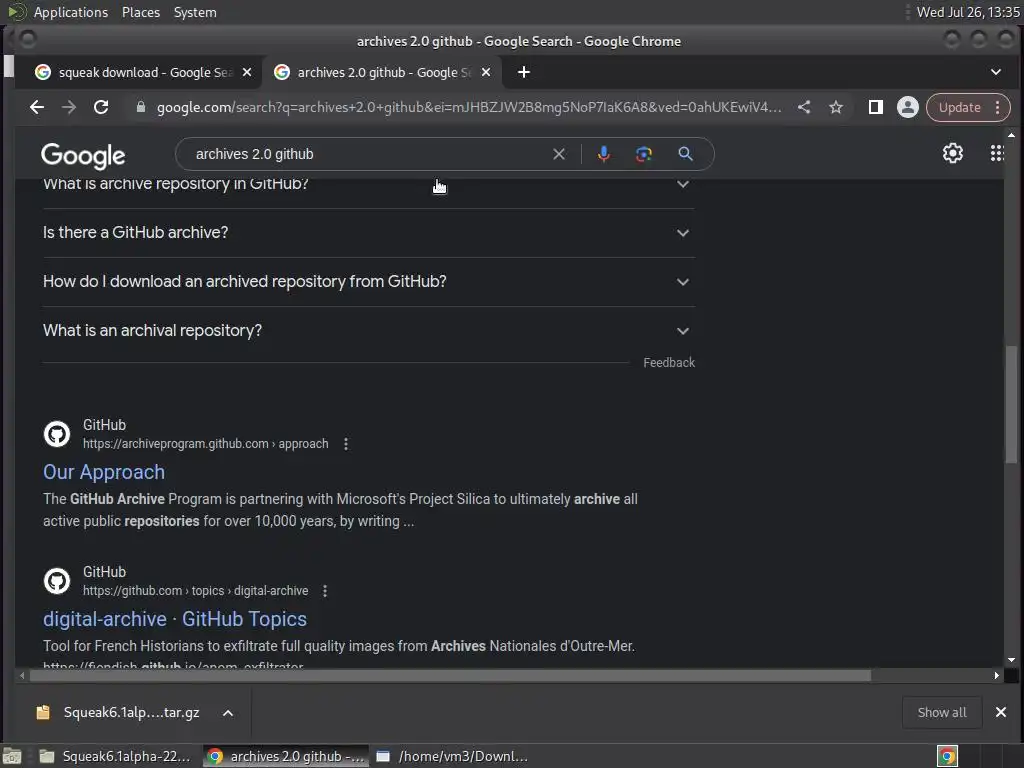Image resolution: width=1024 pixels, height=768 pixels.
Task: Close the archives 2.0 github tab
Action: (486, 72)
